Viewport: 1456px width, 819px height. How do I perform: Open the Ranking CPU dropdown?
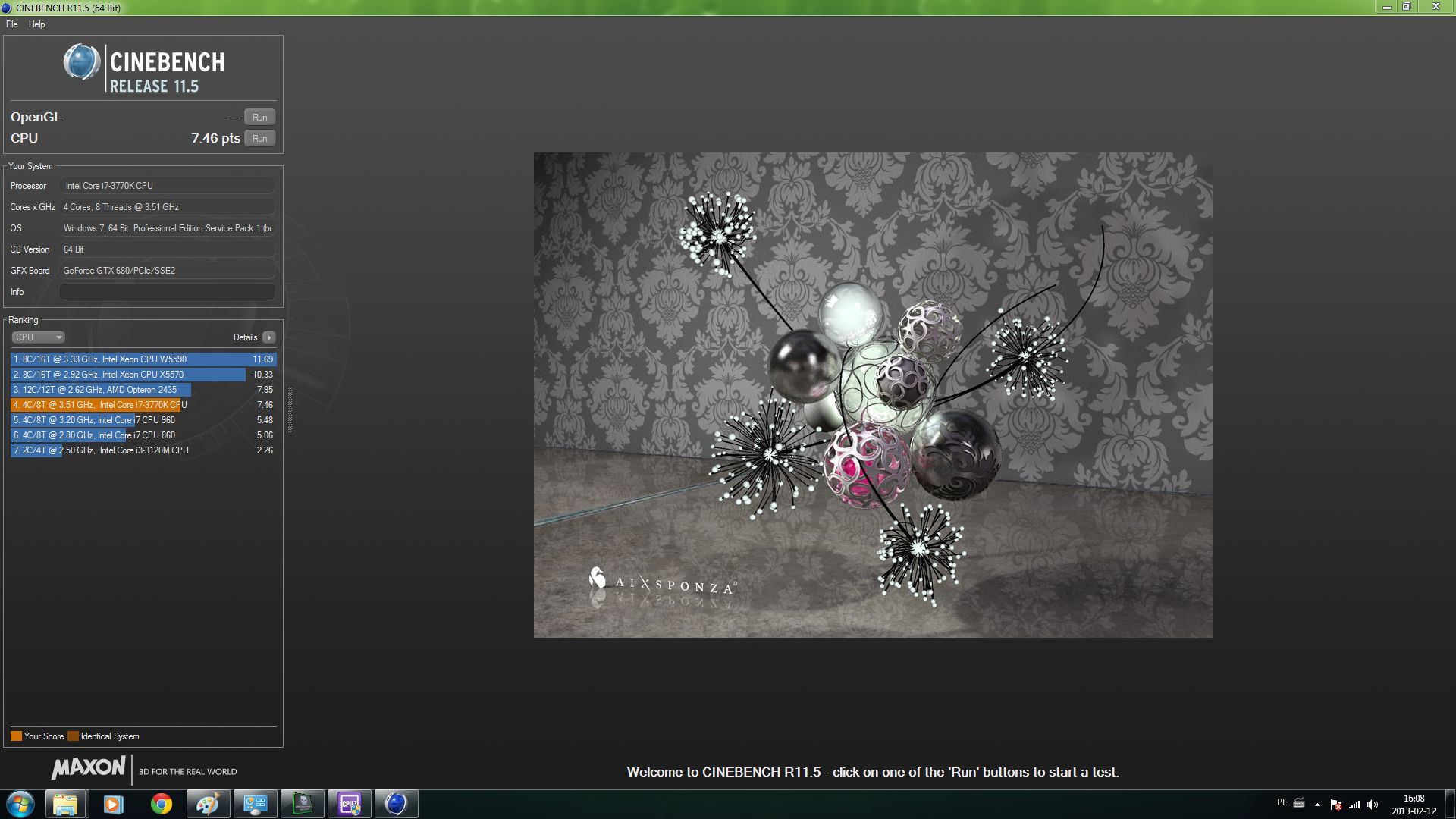[38, 337]
